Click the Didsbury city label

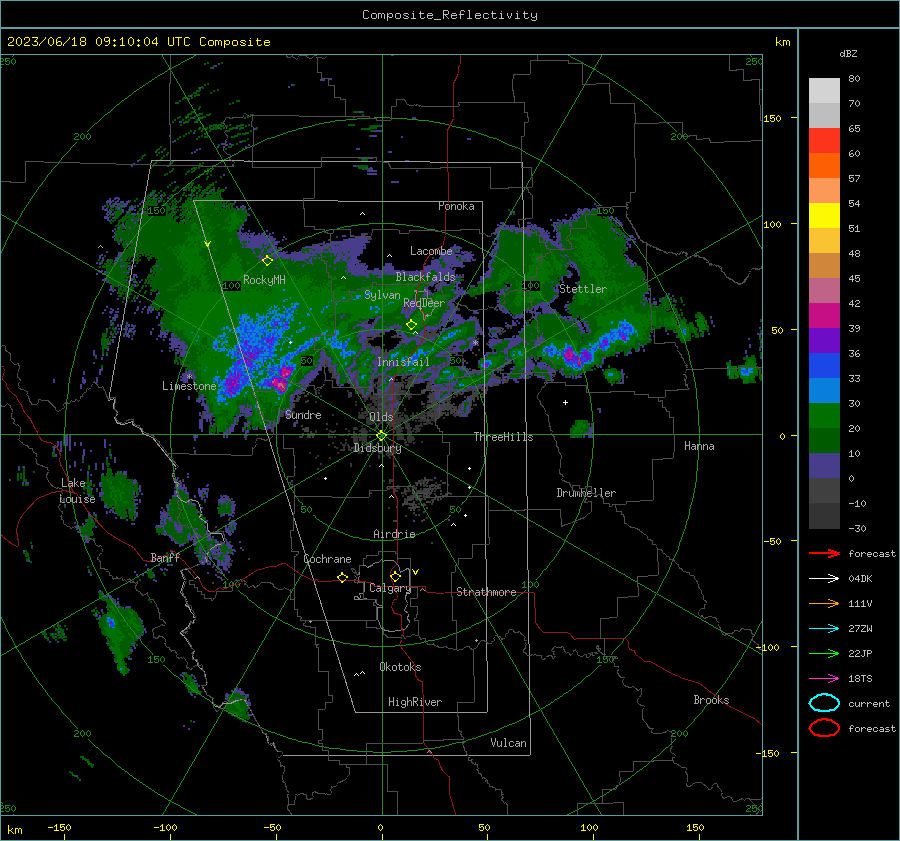[377, 448]
